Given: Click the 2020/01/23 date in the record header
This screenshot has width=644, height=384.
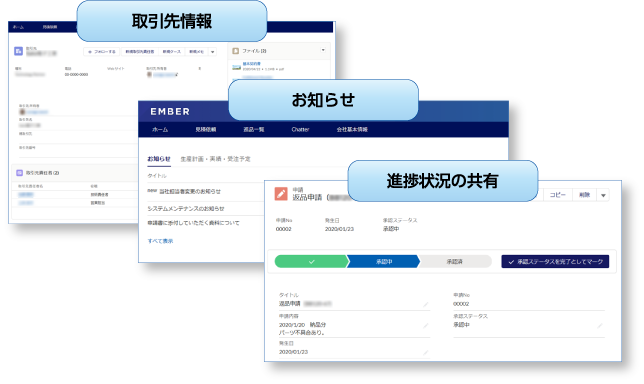Looking at the screenshot, I should [x=339, y=229].
